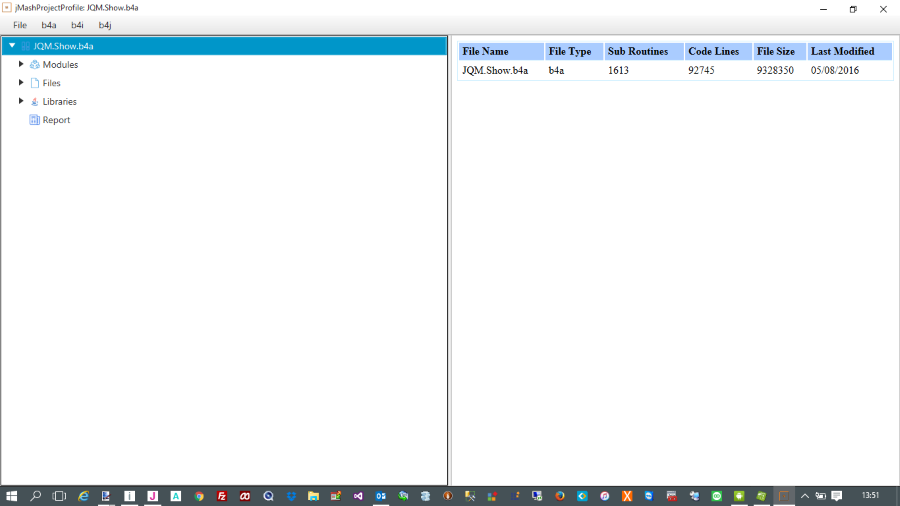Click the Modules icon in tree
This screenshot has height=506, width=900.
tap(34, 65)
